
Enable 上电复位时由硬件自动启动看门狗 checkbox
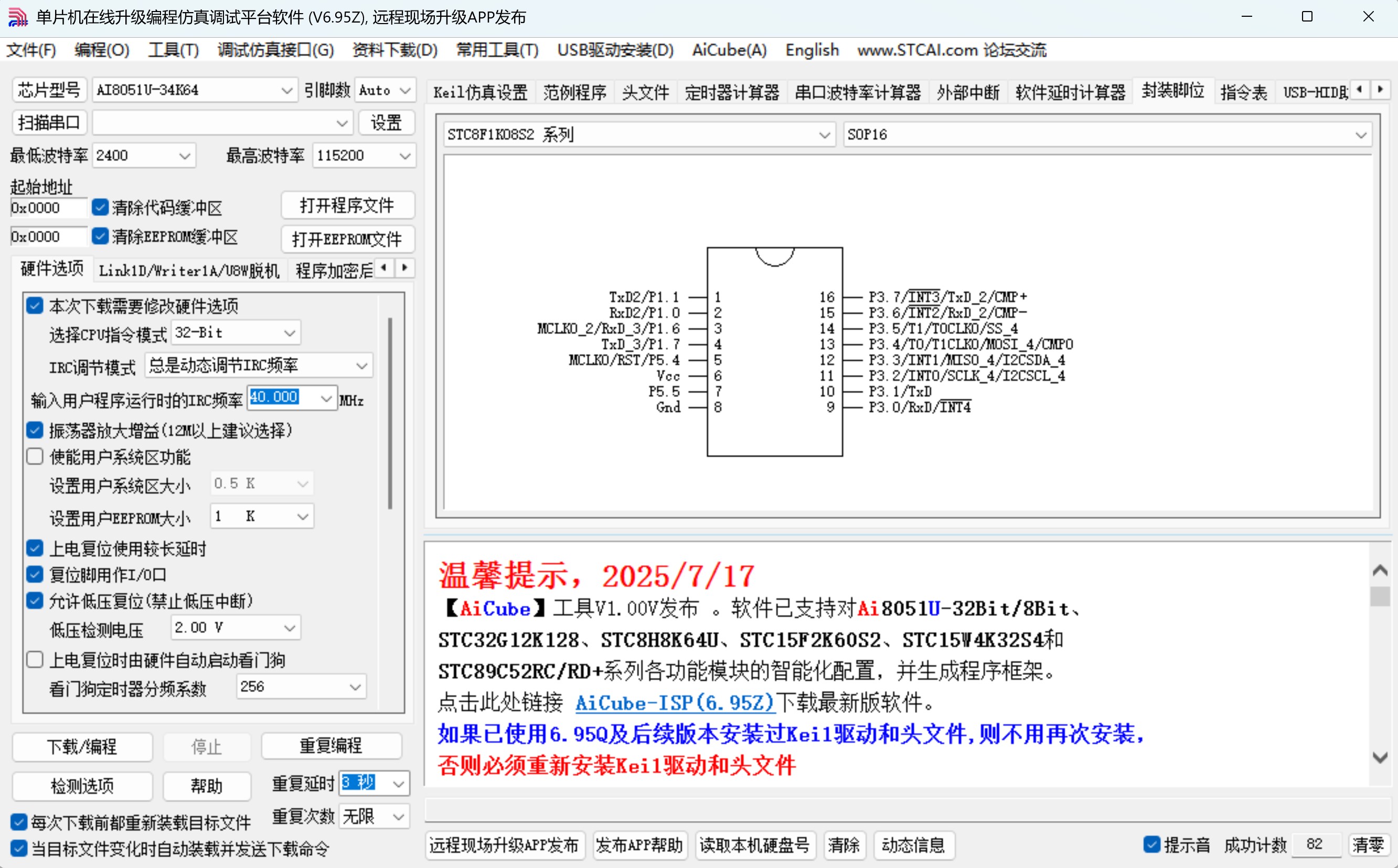[x=35, y=660]
